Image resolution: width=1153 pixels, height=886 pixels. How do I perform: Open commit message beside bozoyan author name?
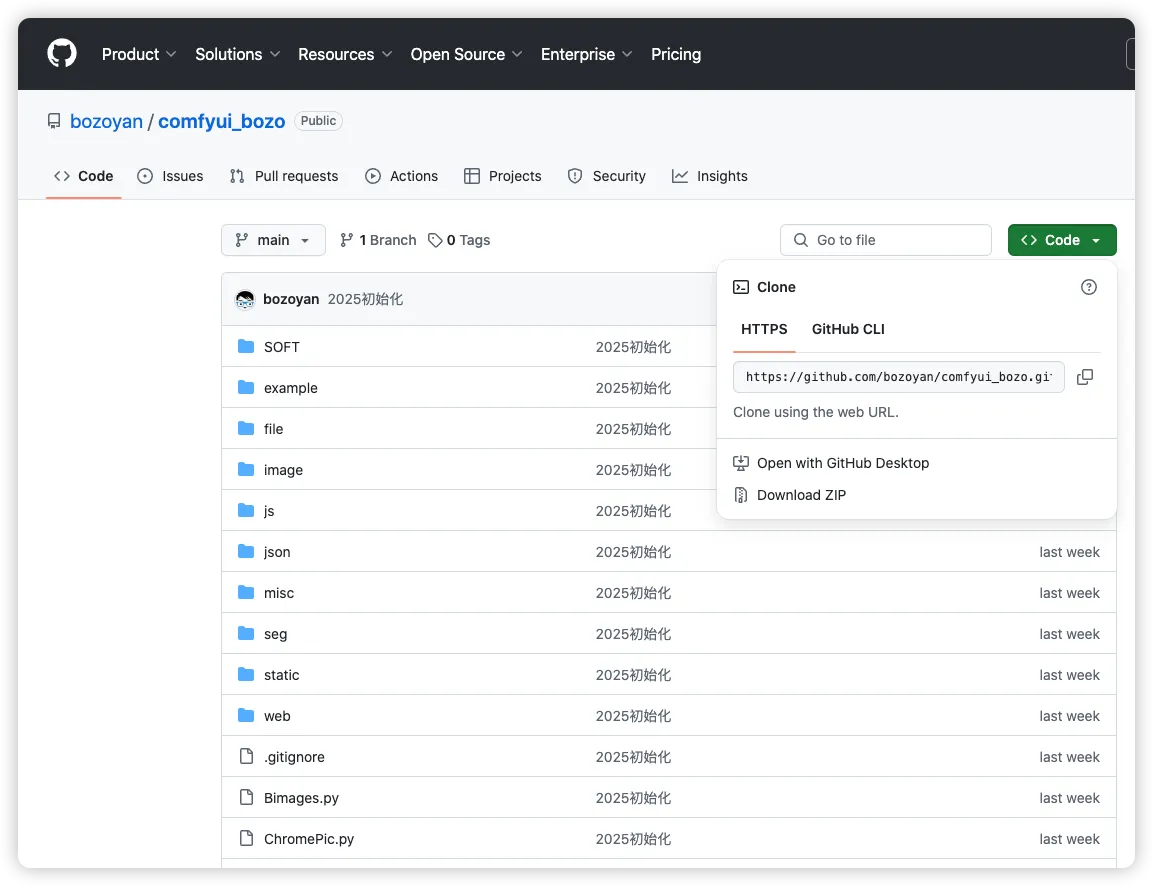[365, 299]
